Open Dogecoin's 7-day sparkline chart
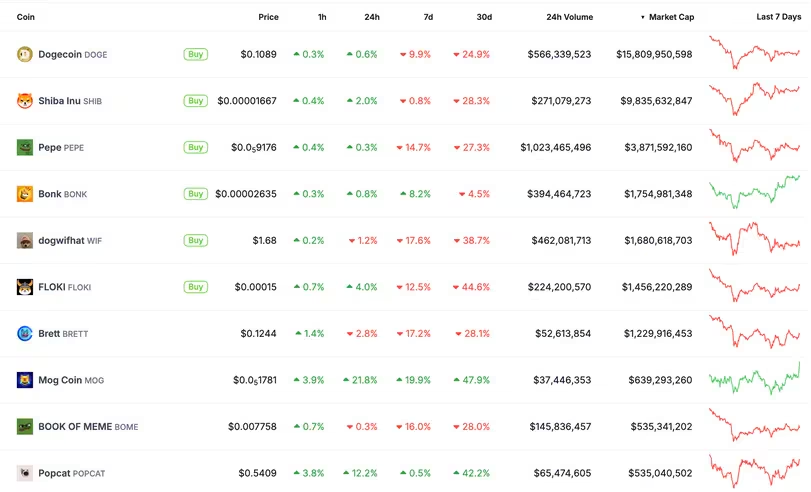This screenshot has height=492, width=811. pos(754,53)
